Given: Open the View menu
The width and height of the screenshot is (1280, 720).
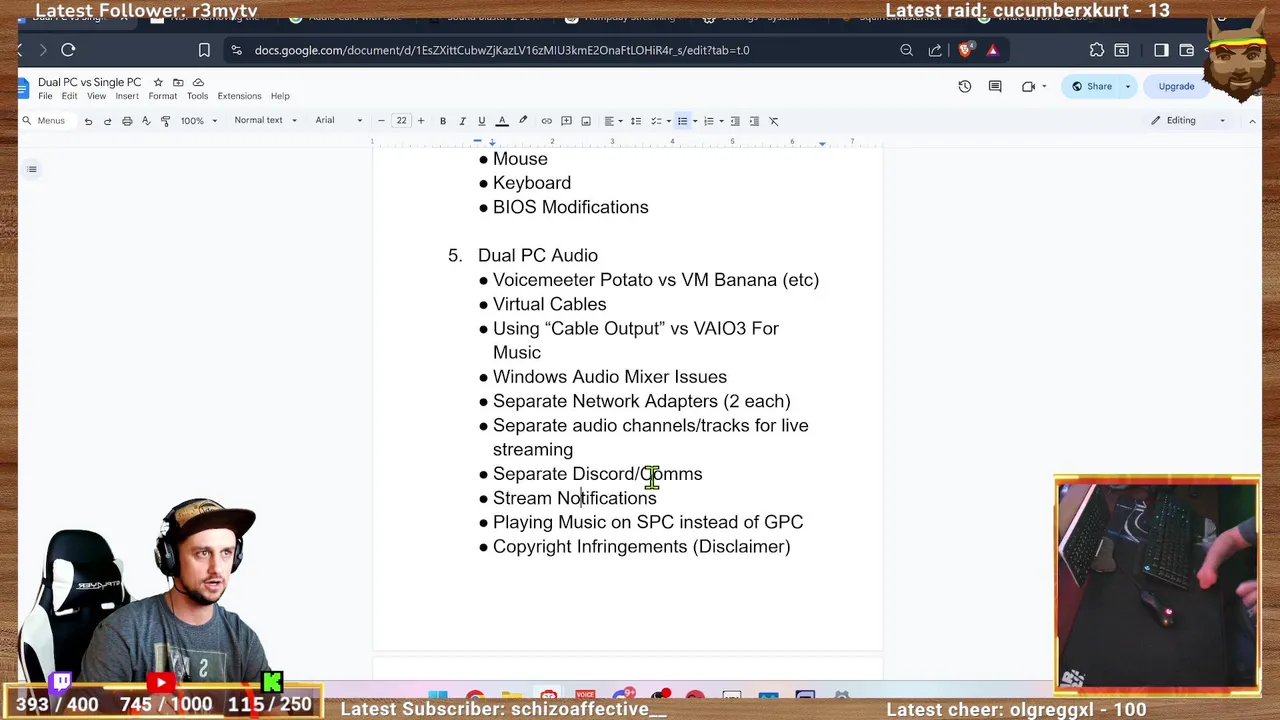Looking at the screenshot, I should click(x=96, y=96).
